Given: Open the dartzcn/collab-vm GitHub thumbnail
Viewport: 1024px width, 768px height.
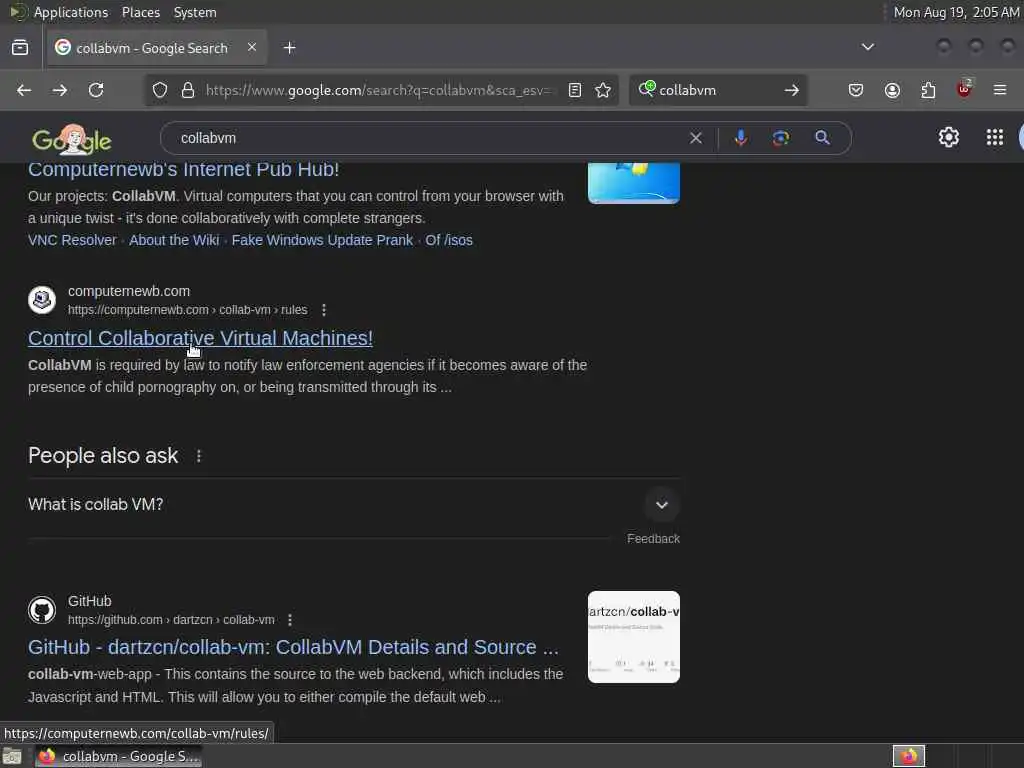Looking at the screenshot, I should 633,637.
